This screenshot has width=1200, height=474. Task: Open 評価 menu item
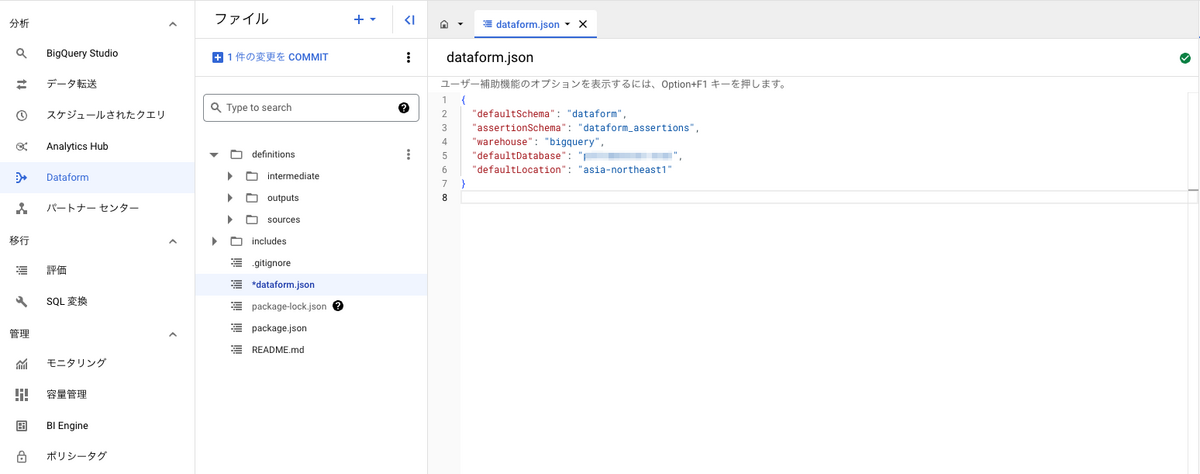[97, 270]
